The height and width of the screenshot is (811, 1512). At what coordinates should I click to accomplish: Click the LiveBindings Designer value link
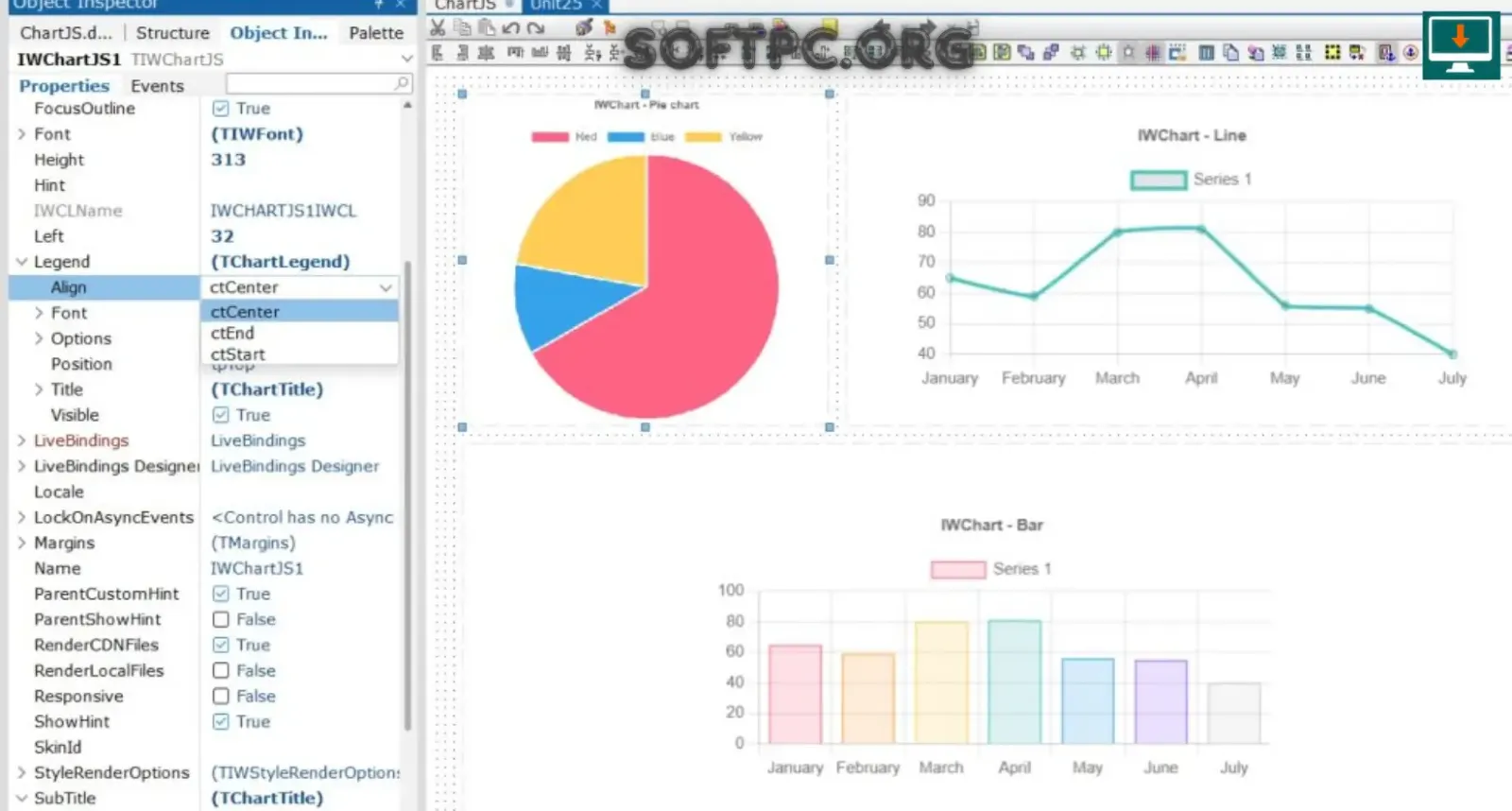pos(295,466)
